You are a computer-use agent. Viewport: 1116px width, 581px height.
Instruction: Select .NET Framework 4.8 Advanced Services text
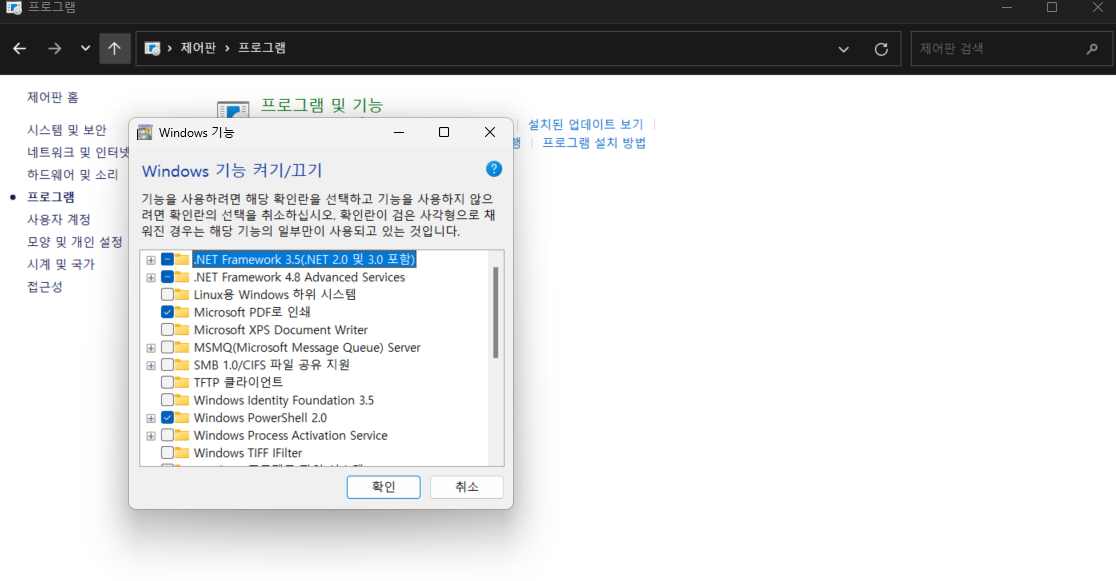(x=299, y=277)
